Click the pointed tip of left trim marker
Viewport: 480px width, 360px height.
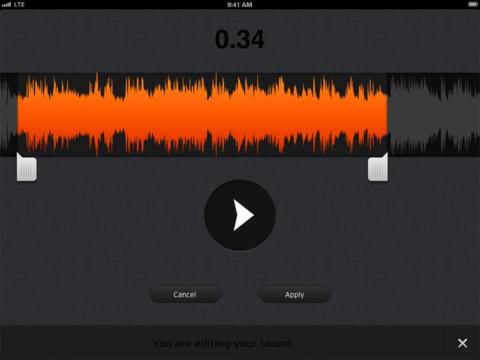[18, 154]
